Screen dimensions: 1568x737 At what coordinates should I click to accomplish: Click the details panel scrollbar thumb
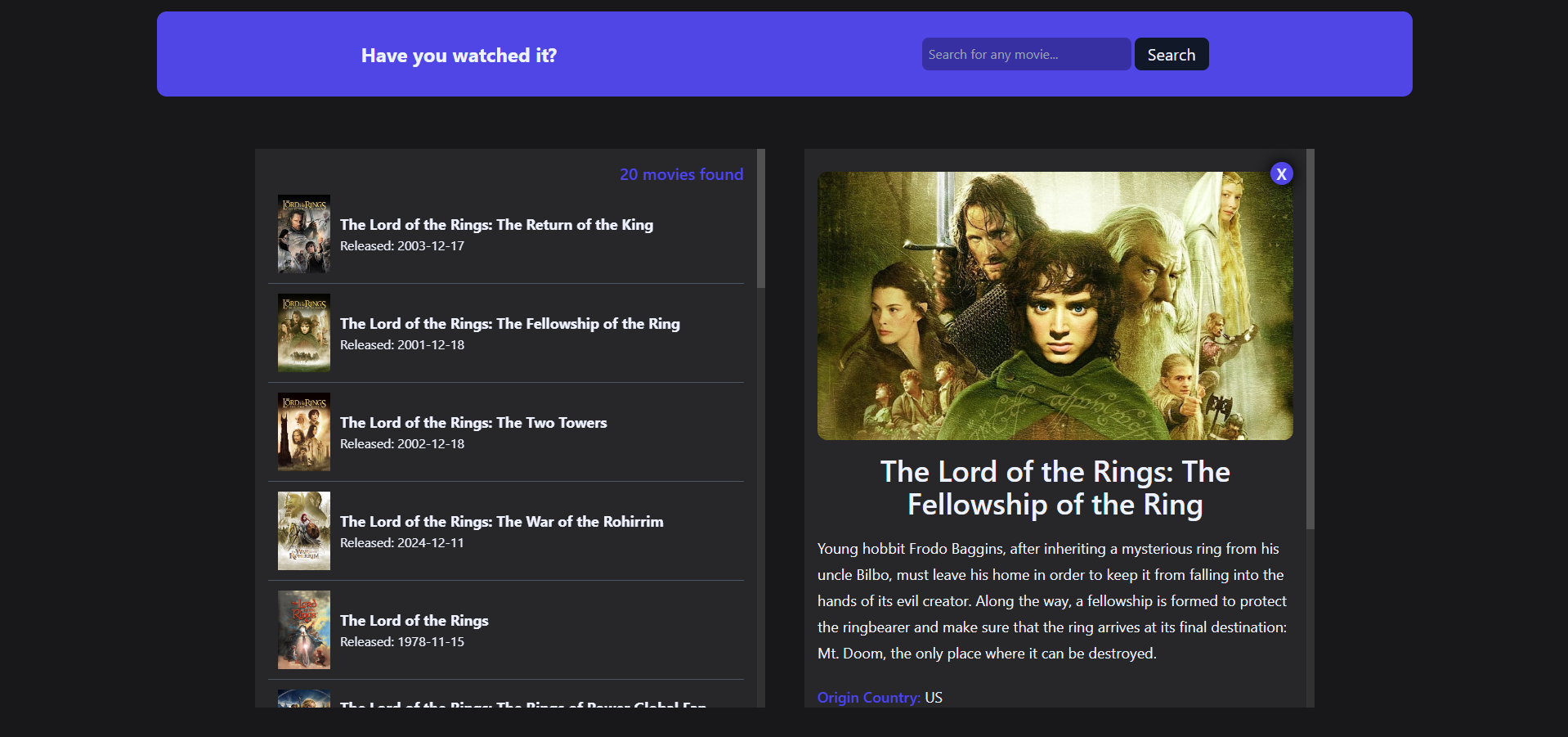(1310, 339)
